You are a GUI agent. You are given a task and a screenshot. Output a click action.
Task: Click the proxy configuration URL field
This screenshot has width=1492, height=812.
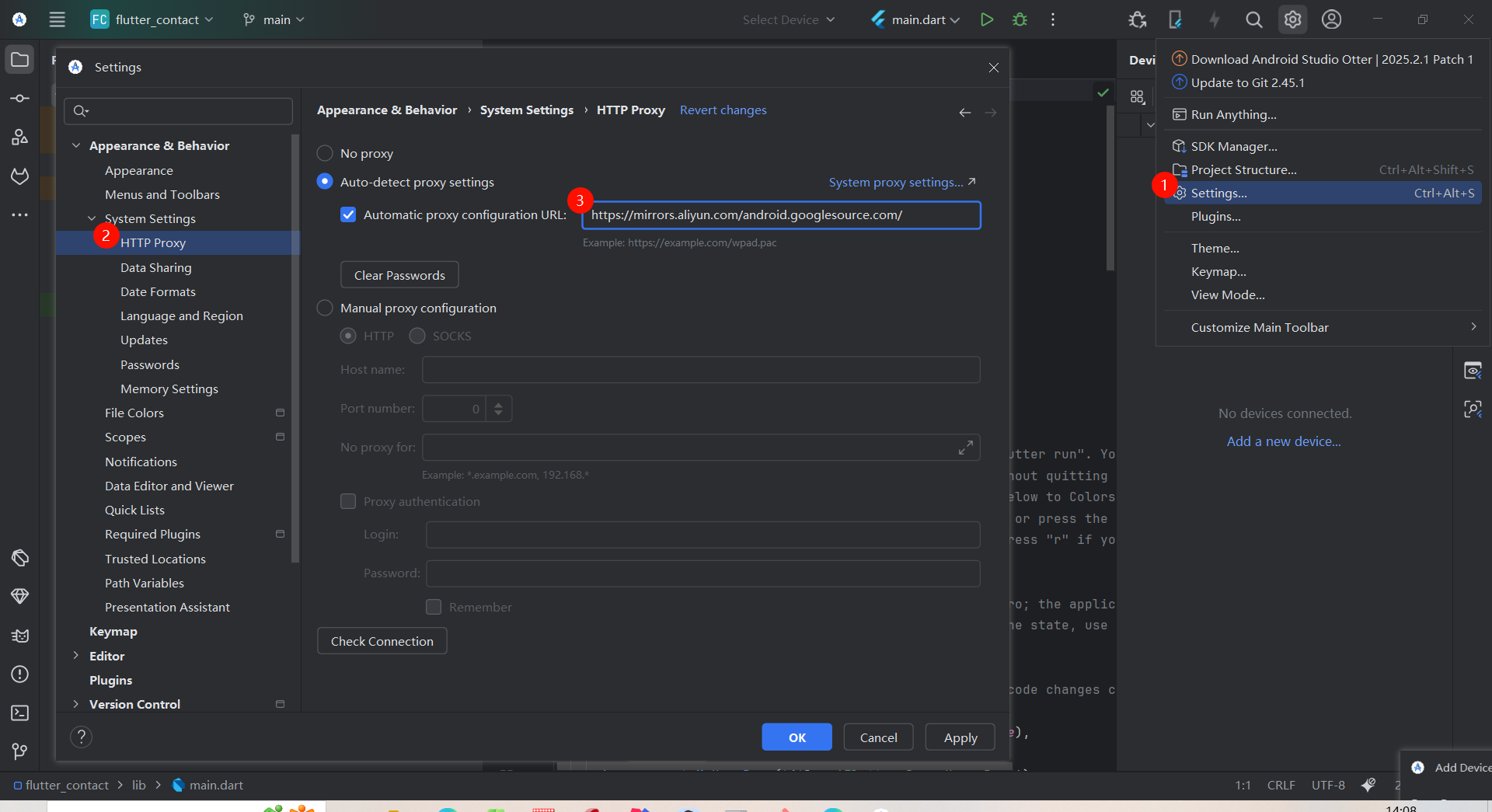(x=781, y=215)
